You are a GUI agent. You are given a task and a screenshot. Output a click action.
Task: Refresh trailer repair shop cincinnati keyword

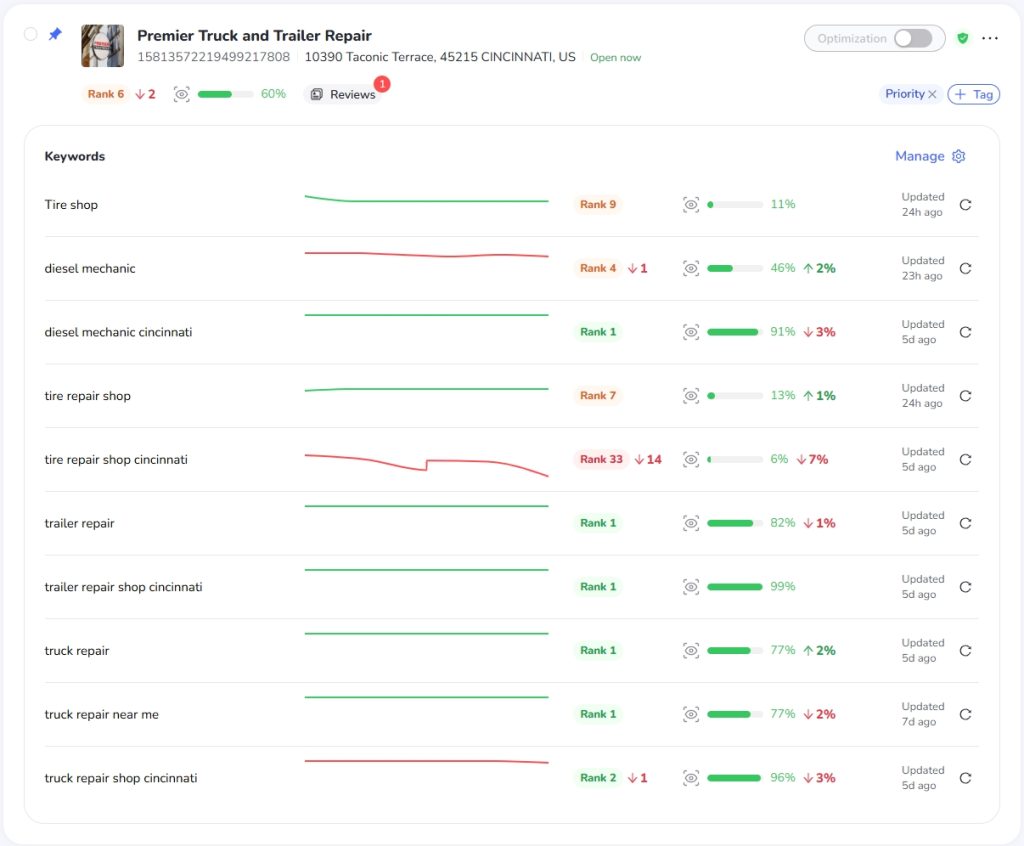pos(965,587)
